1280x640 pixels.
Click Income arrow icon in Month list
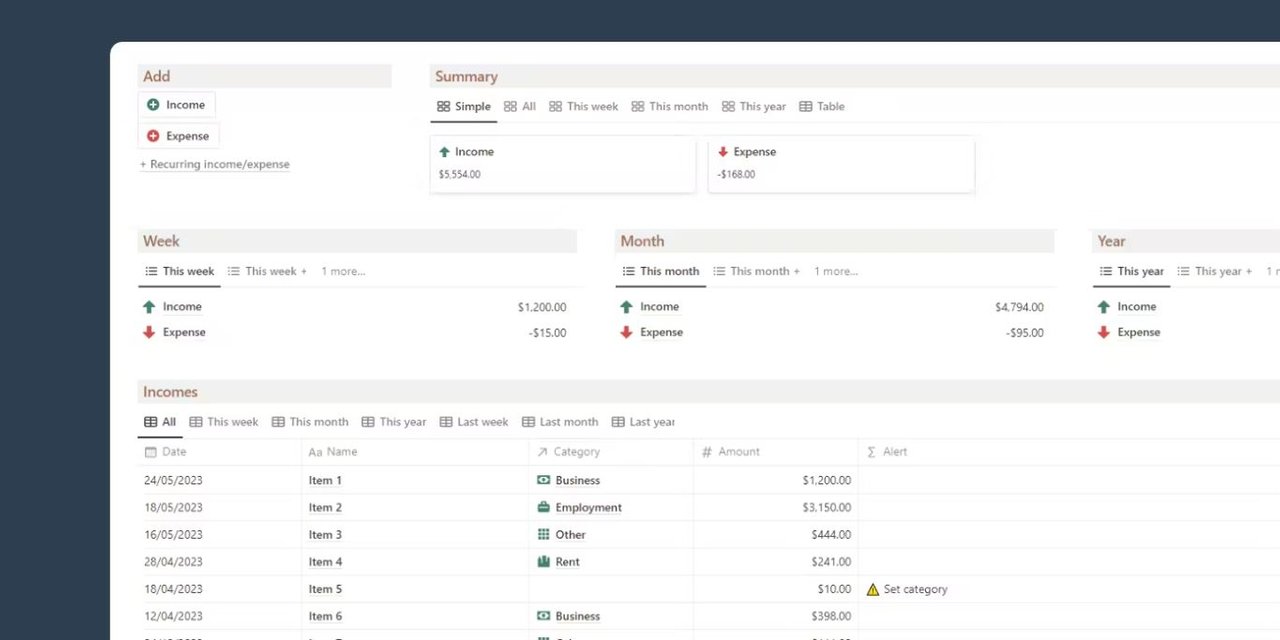click(626, 307)
